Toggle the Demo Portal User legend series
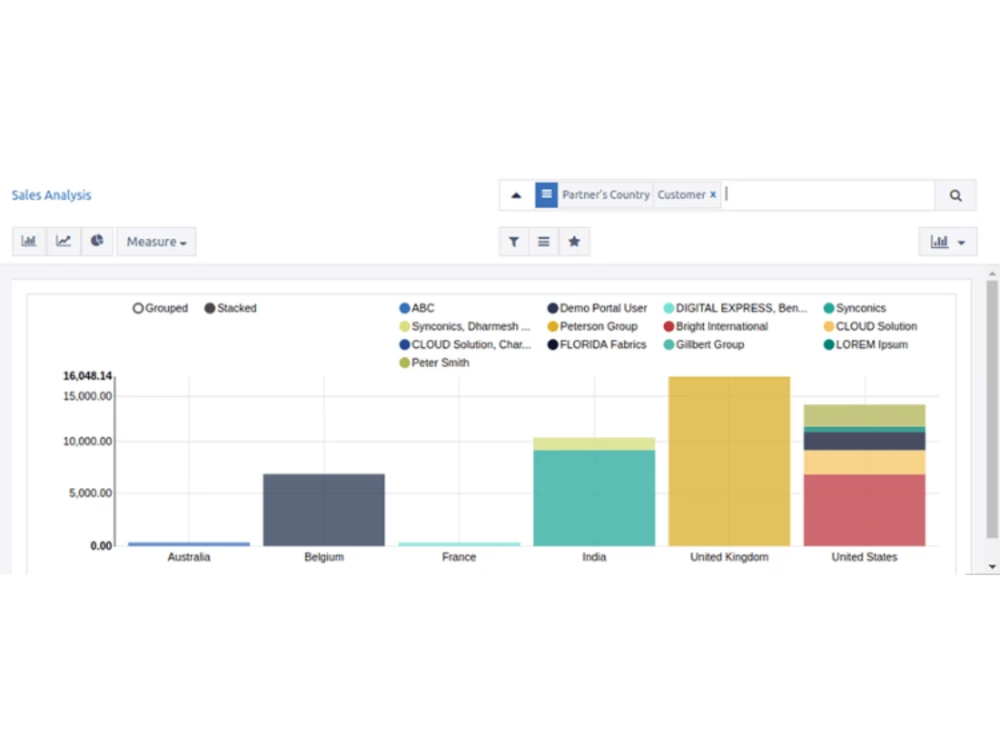Screen dimensions: 1000x751 598,308
